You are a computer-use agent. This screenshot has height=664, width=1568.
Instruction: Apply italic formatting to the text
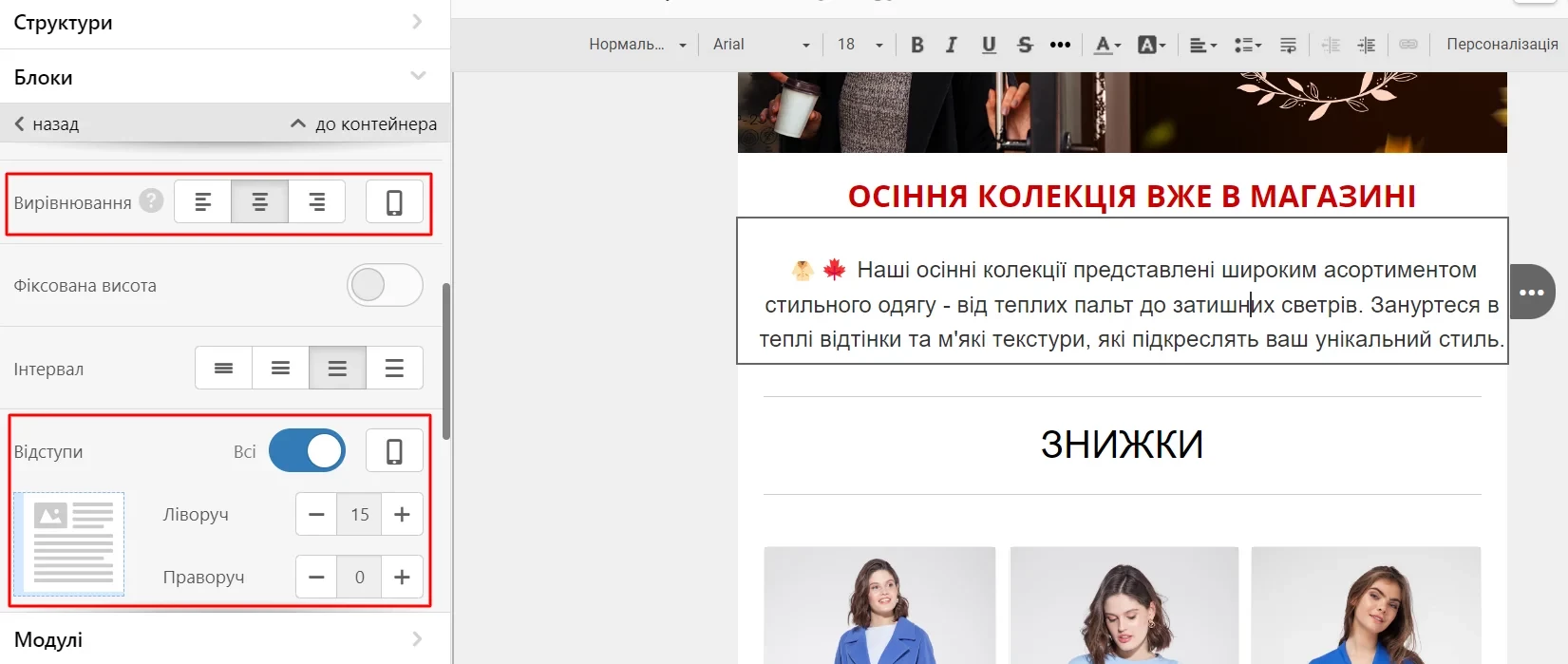pyautogui.click(x=952, y=45)
